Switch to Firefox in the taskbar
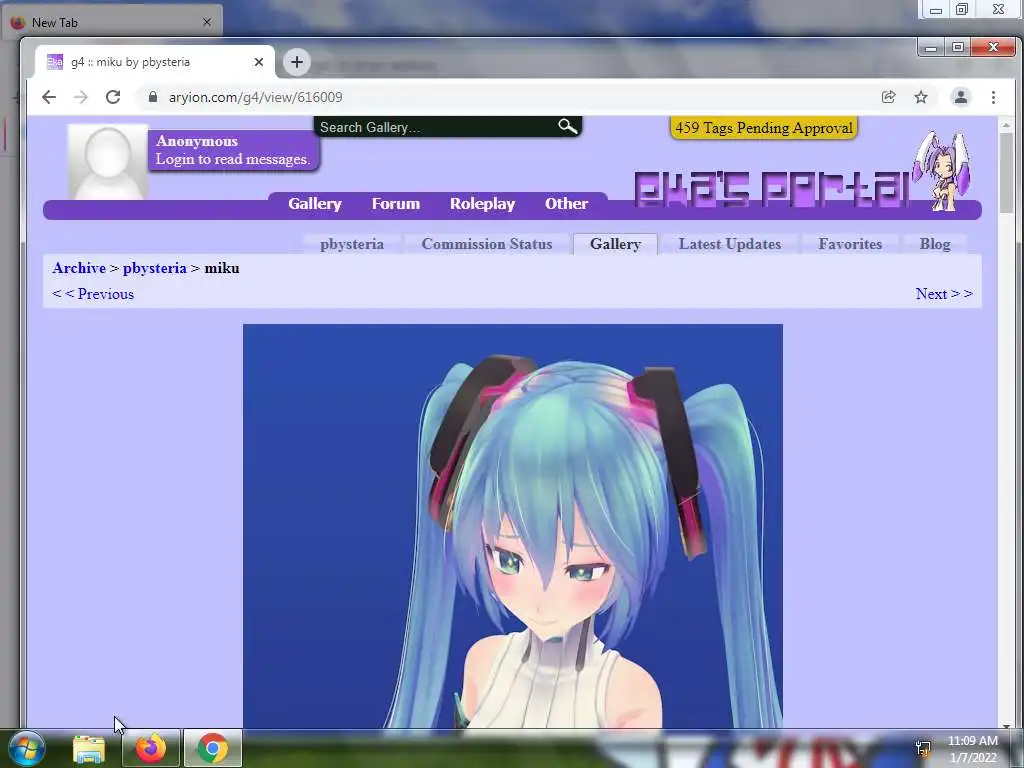This screenshot has height=768, width=1024. pyautogui.click(x=150, y=748)
